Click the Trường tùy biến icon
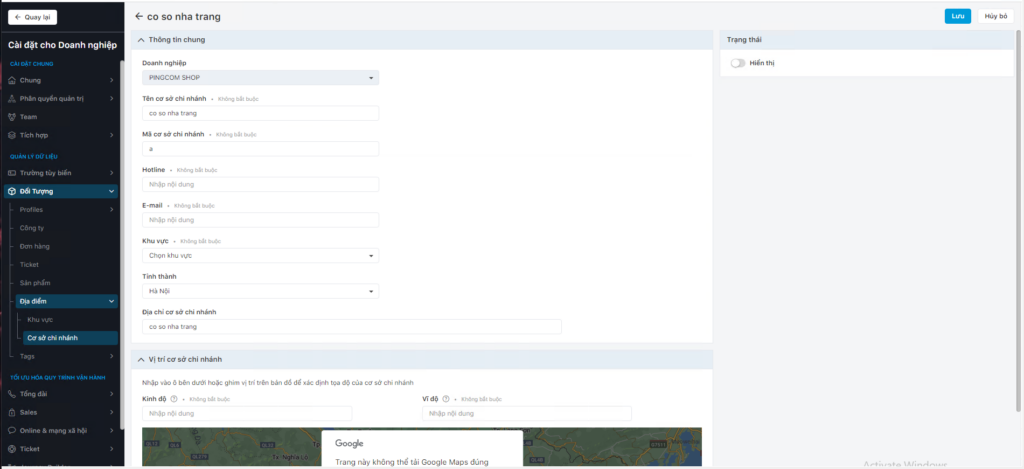1024x469 pixels. coord(12,173)
